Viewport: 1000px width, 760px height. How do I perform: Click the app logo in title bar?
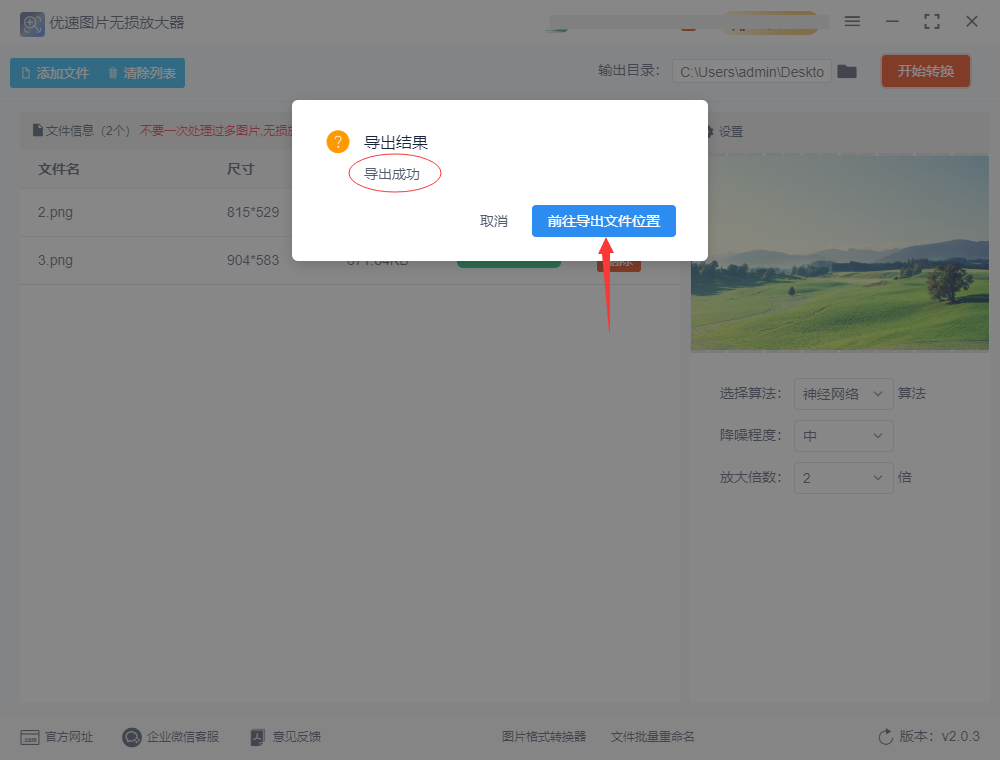point(32,22)
